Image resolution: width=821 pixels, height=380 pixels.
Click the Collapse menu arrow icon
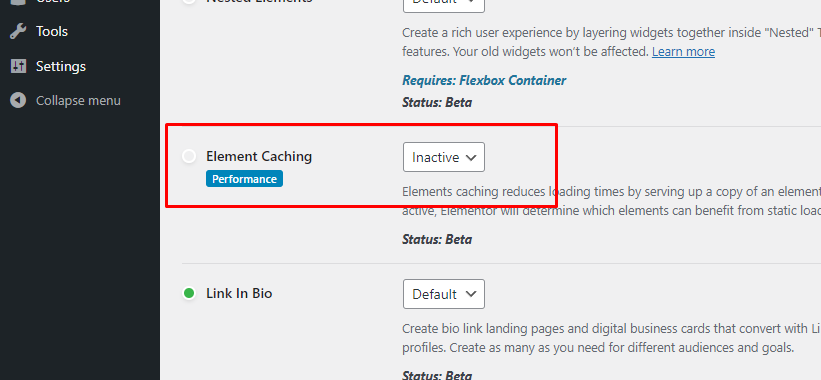click(x=18, y=100)
